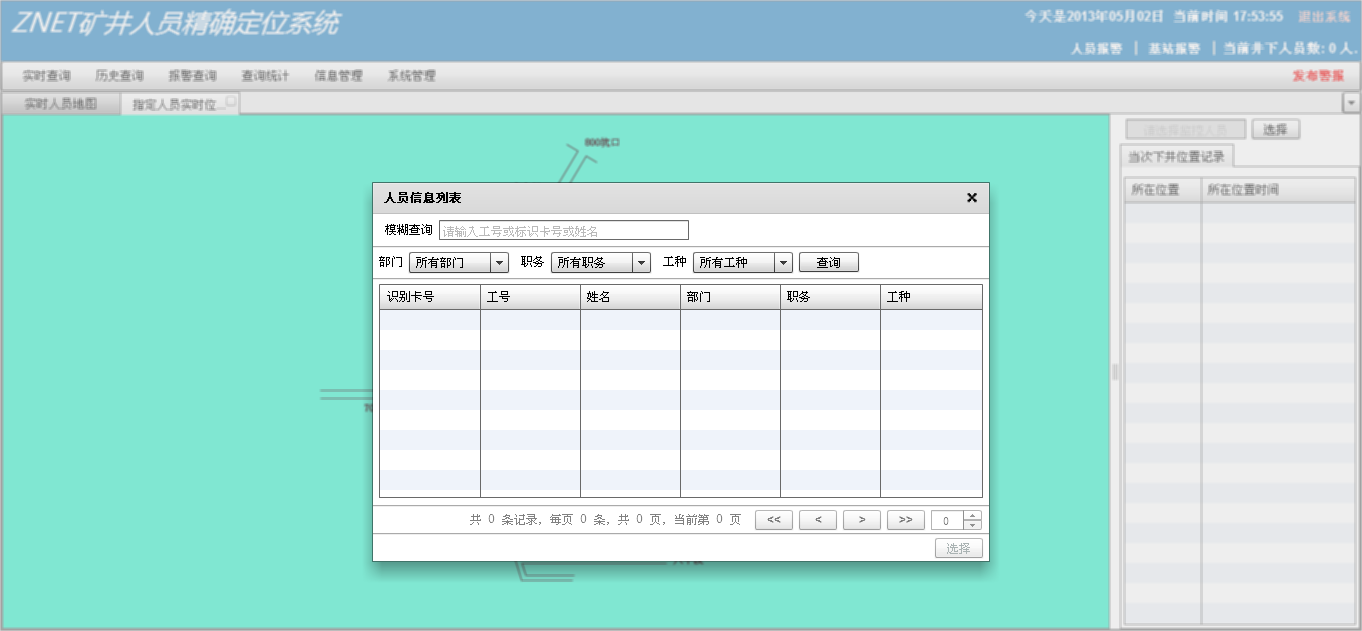Expand the 部门 dropdown showing 所有部门
The height and width of the screenshot is (631, 1362).
tap(500, 262)
